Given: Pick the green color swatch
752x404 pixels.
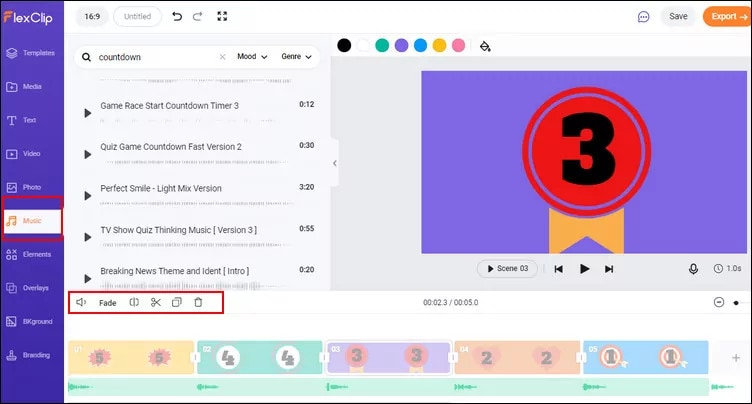Looking at the screenshot, I should (x=382, y=46).
